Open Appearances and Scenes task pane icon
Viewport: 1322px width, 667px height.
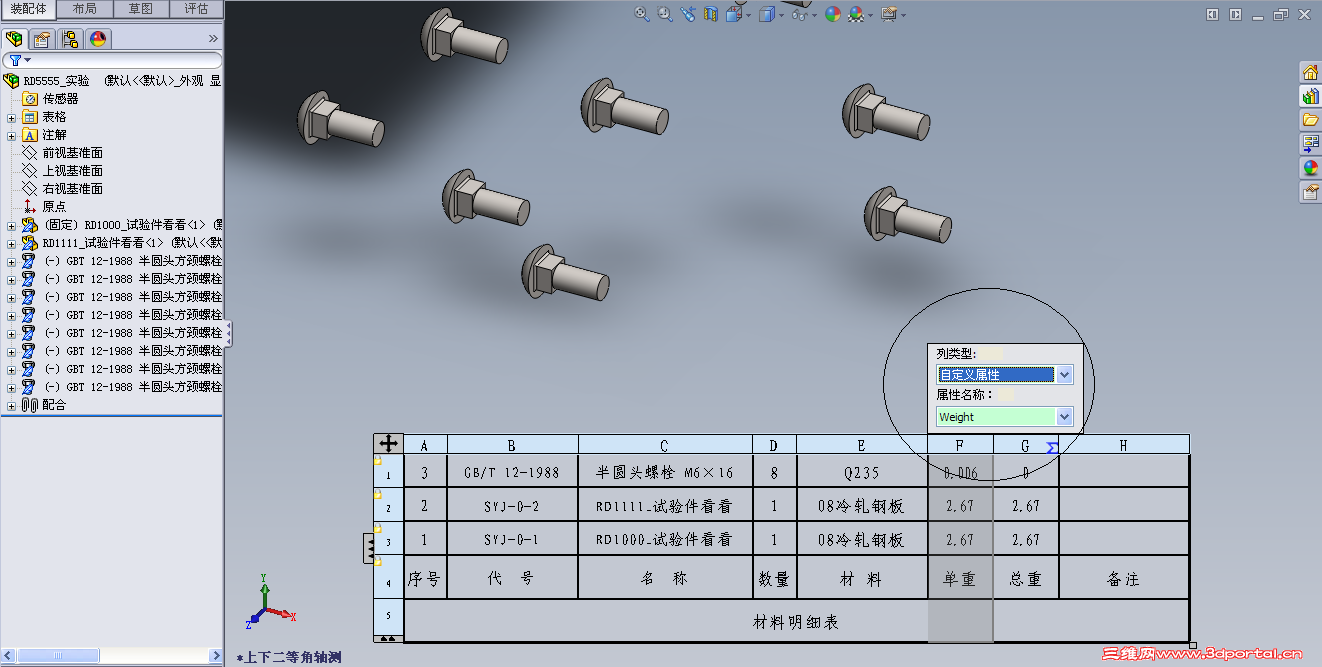point(1310,167)
